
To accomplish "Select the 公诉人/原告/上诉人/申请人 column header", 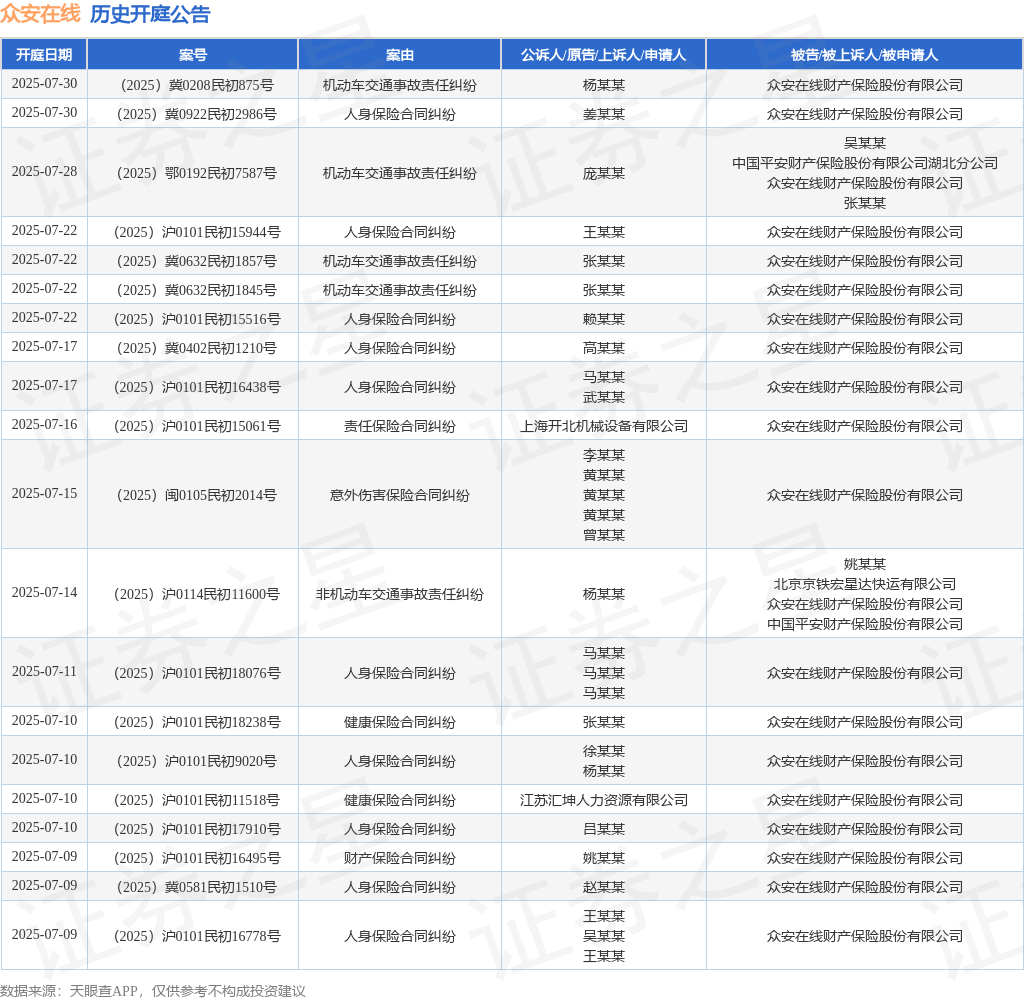I will click(x=603, y=55).
